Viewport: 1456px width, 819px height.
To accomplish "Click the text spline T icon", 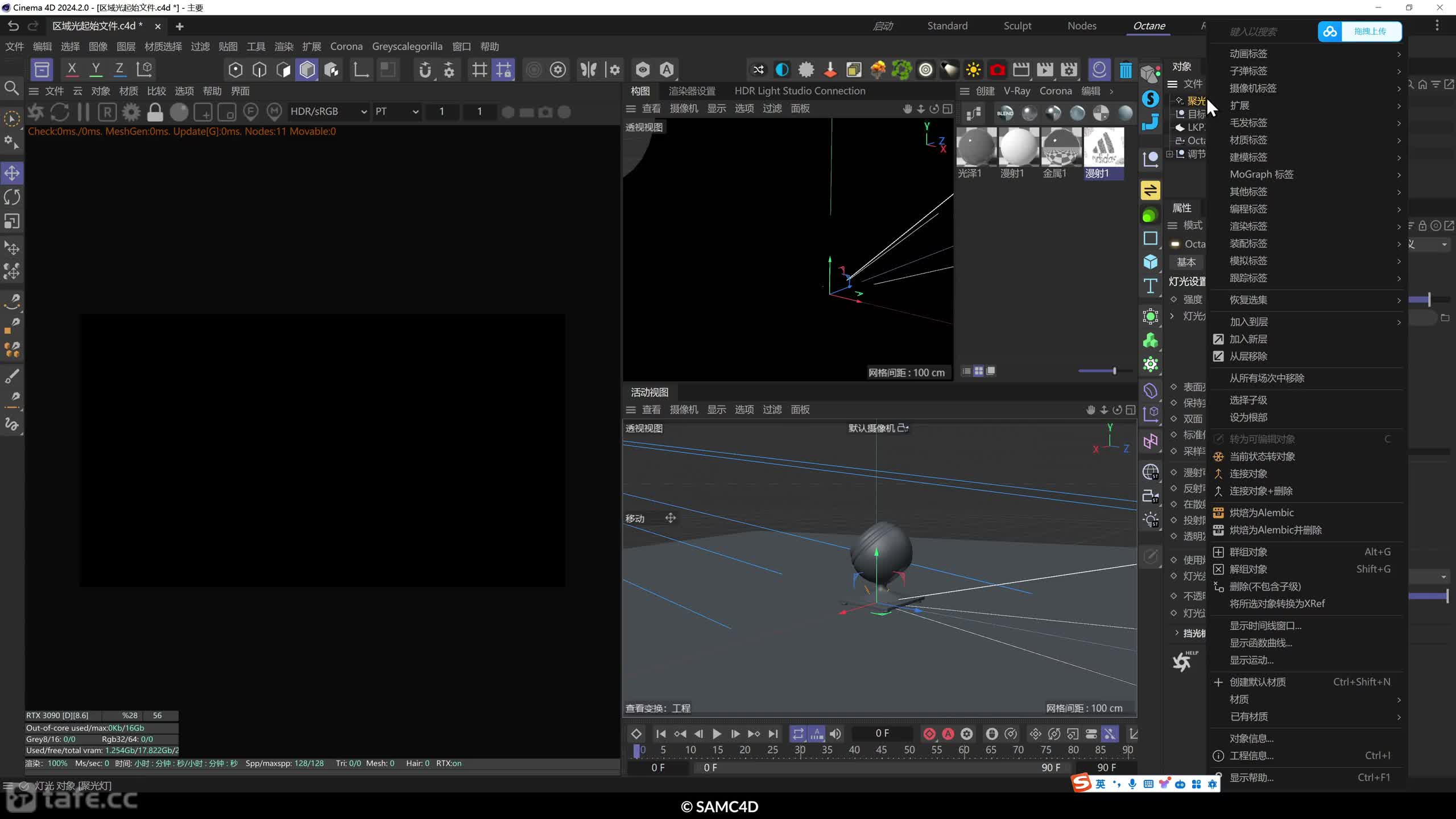I will coord(1150,286).
